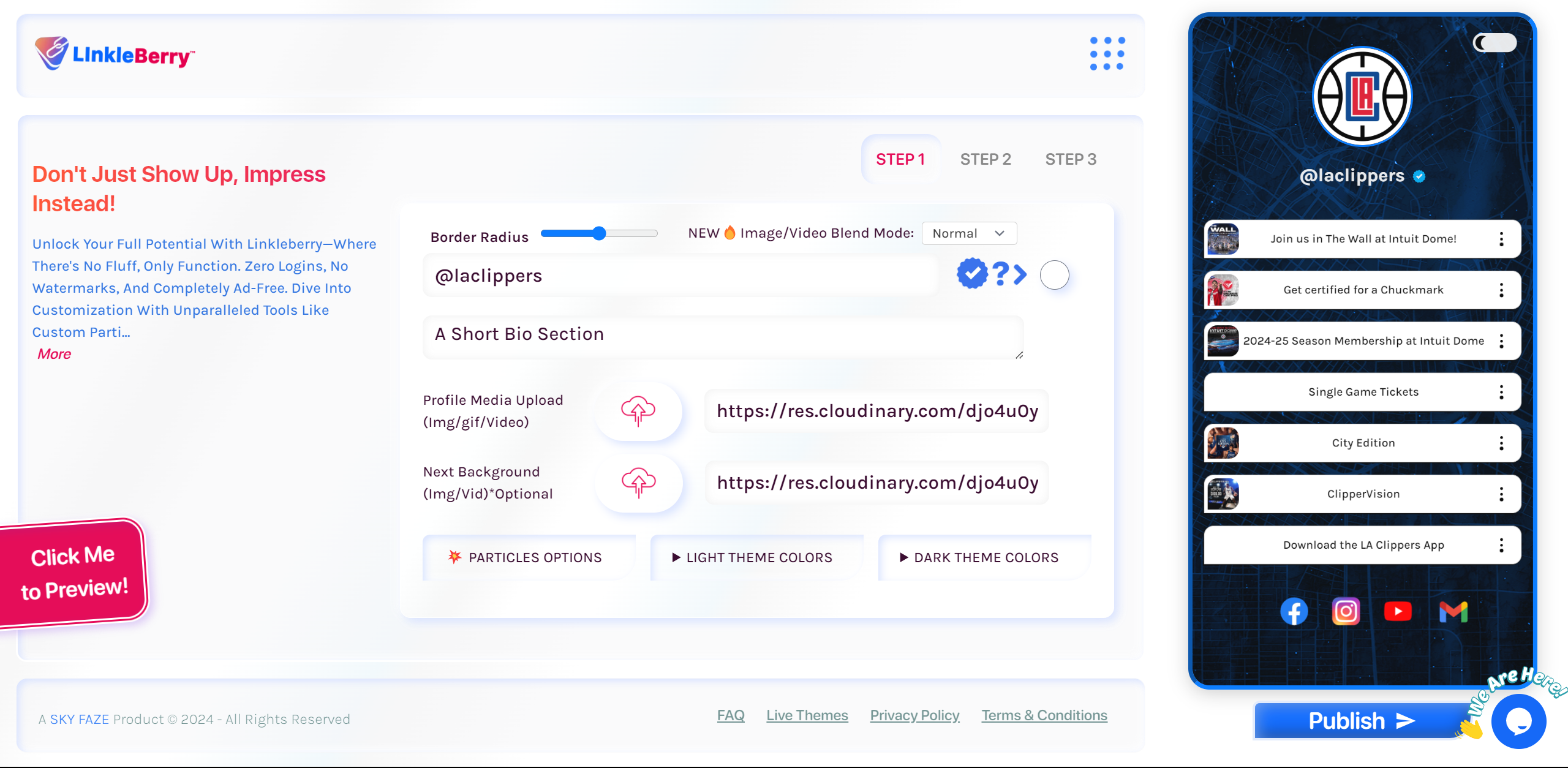Switch to STEP 2 tab

coord(986,159)
